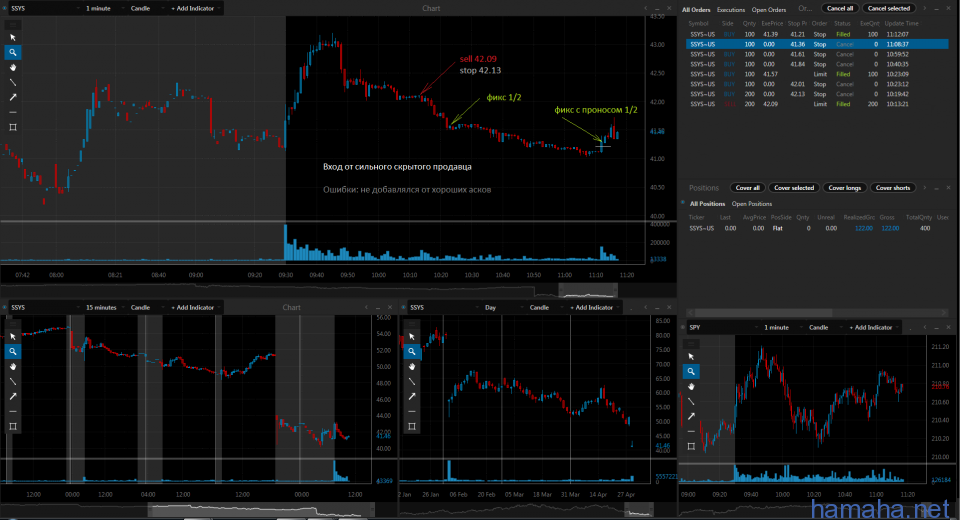The width and height of the screenshot is (960, 520).
Task: Activate the magnifier tool in the SPY chart
Action: [691, 371]
